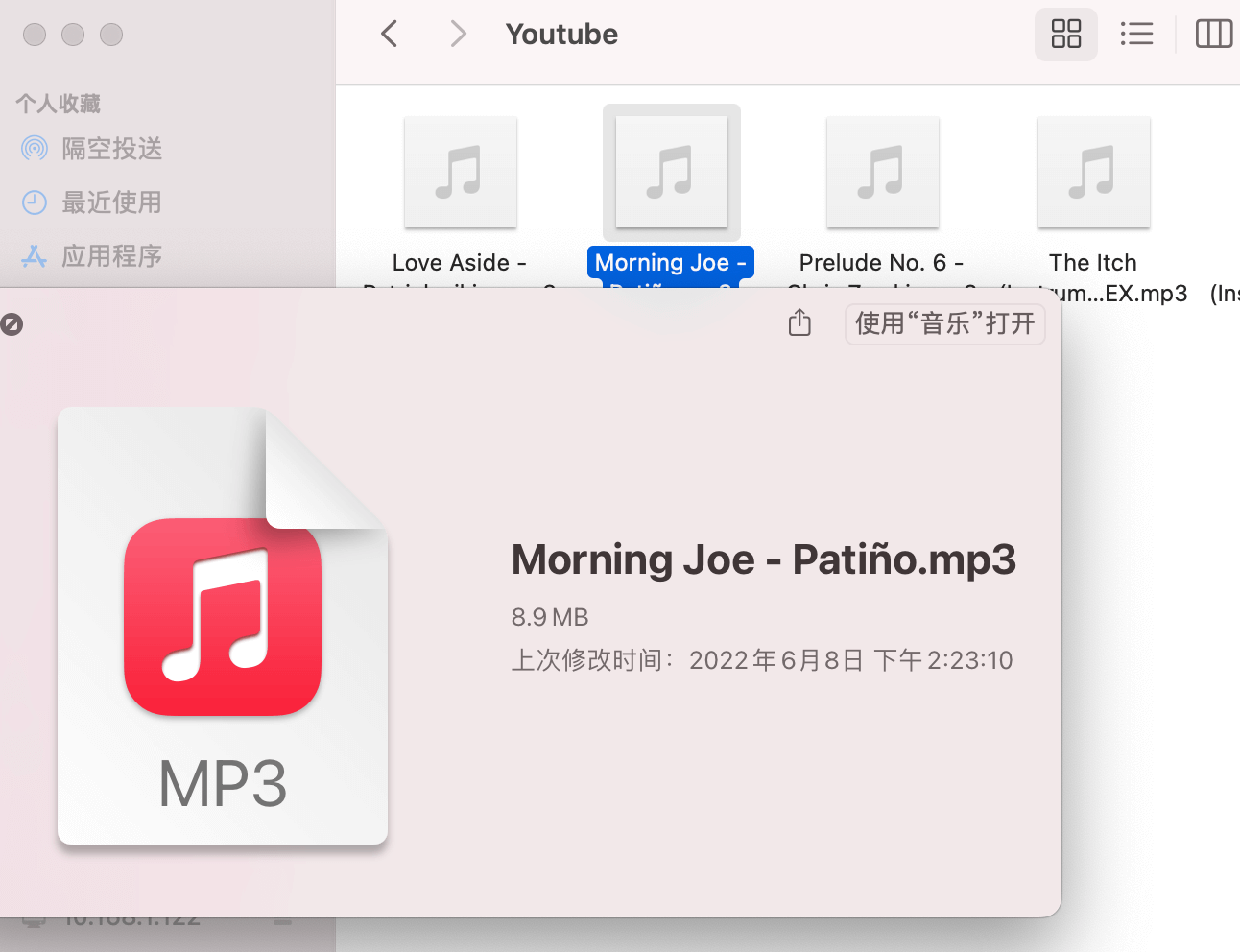Close the Quick Look preview panel

12,324
